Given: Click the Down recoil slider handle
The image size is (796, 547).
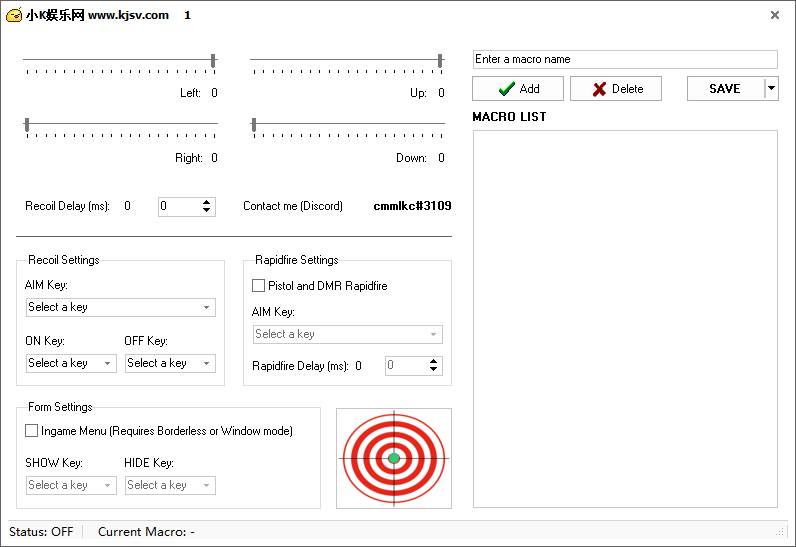Looking at the screenshot, I should click(254, 125).
